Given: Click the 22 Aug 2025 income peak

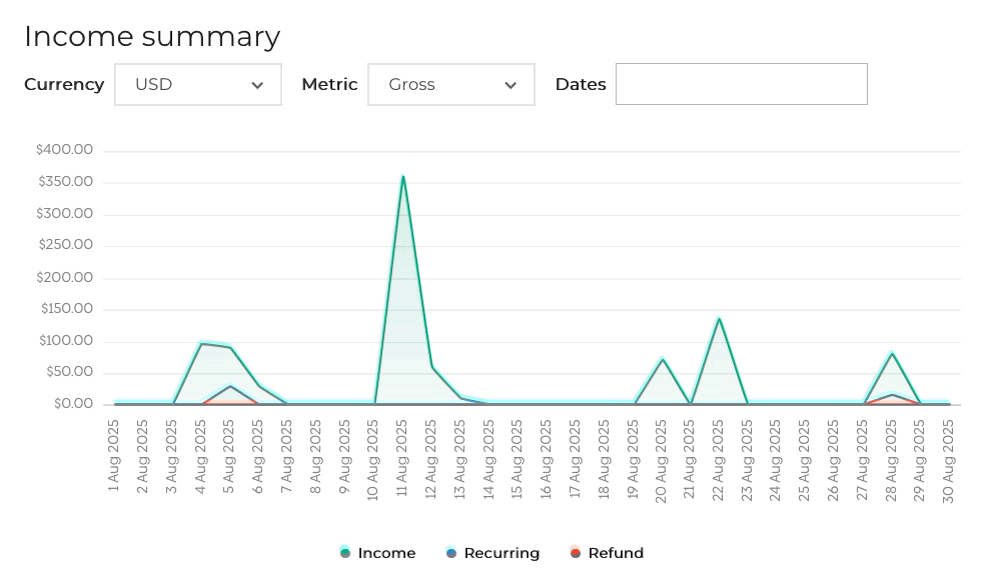Looking at the screenshot, I should tap(719, 319).
